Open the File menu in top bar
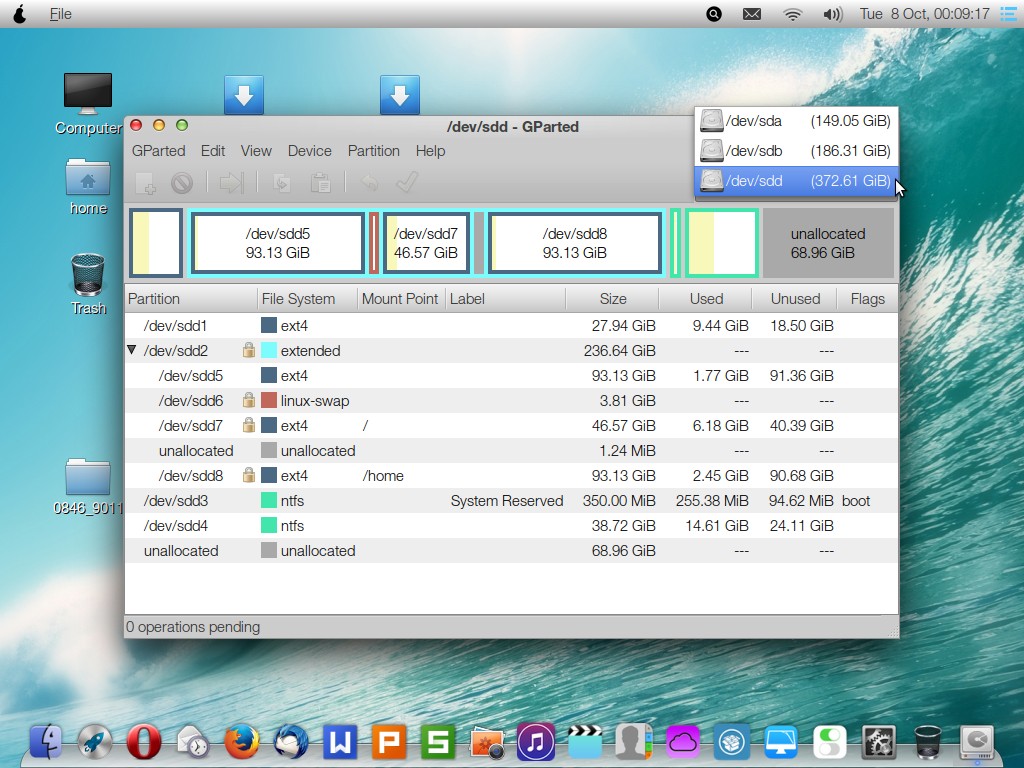 [x=61, y=14]
